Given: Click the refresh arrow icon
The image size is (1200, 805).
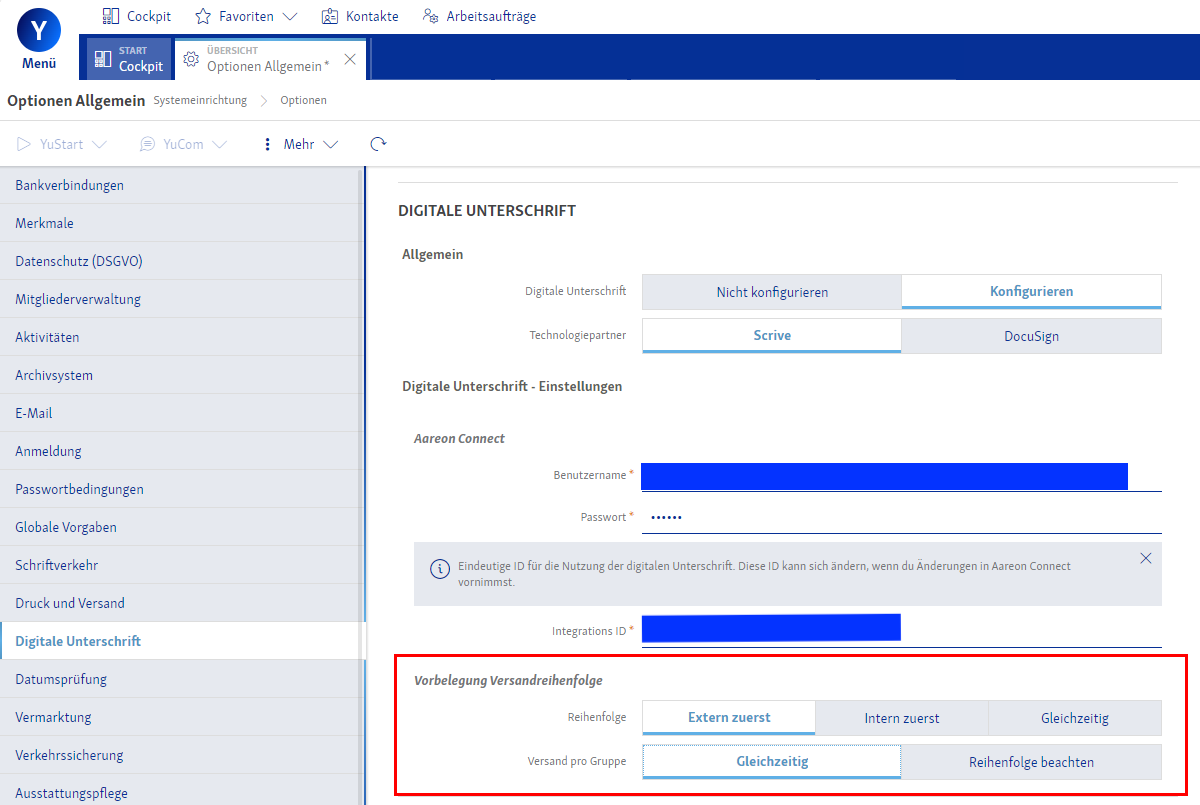Looking at the screenshot, I should (378, 144).
